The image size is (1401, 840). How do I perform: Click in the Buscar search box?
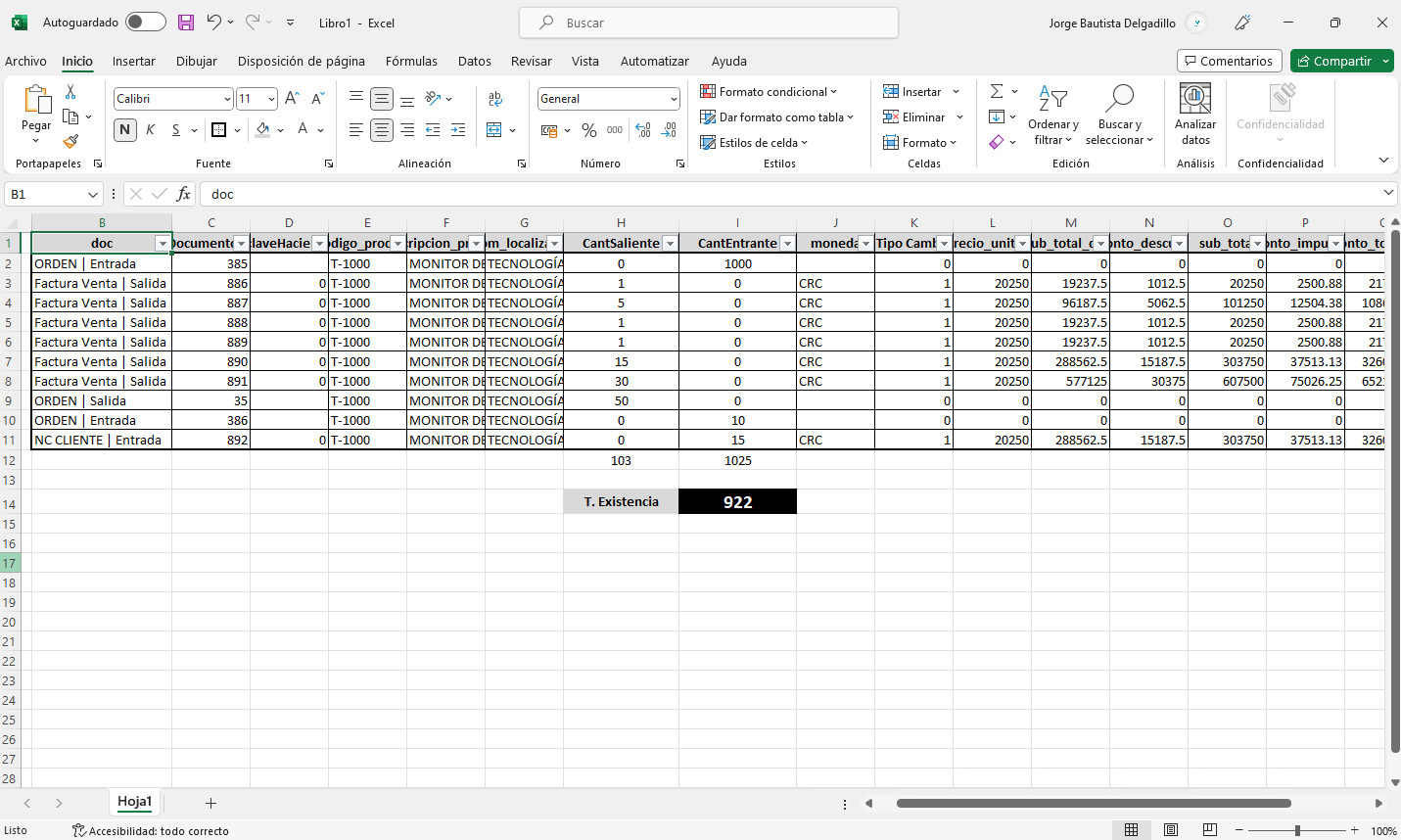[708, 23]
